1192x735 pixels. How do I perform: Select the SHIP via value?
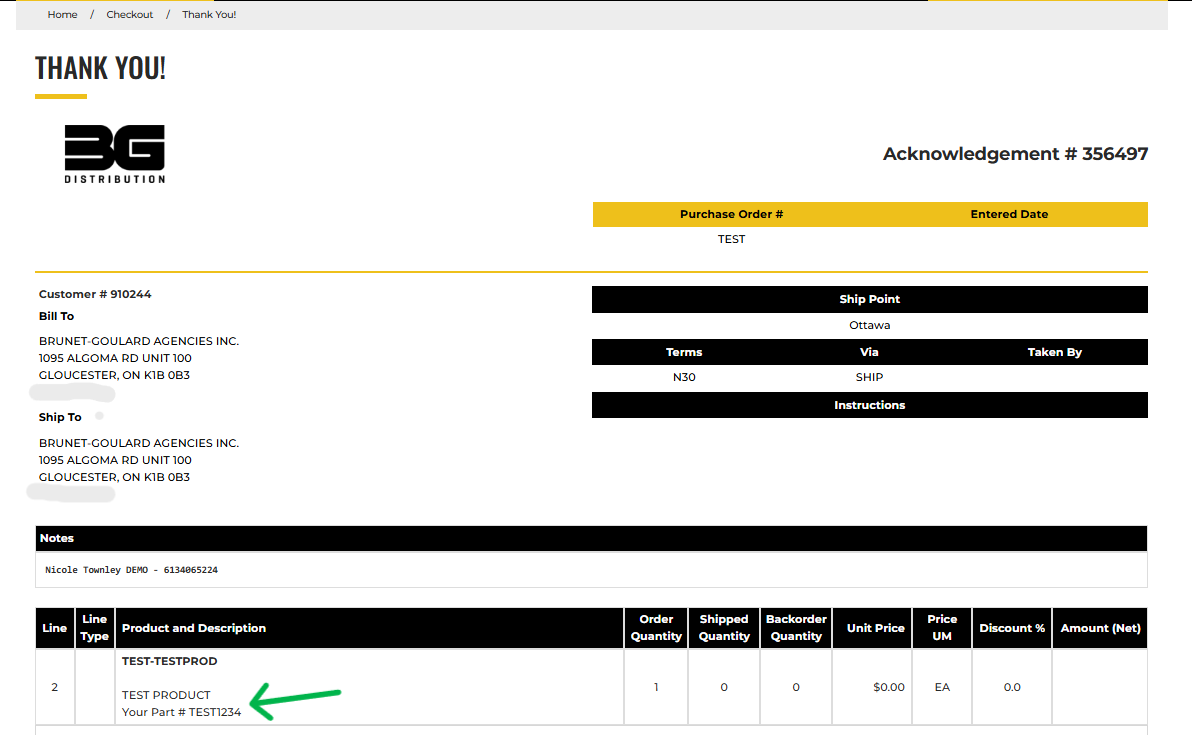869,377
